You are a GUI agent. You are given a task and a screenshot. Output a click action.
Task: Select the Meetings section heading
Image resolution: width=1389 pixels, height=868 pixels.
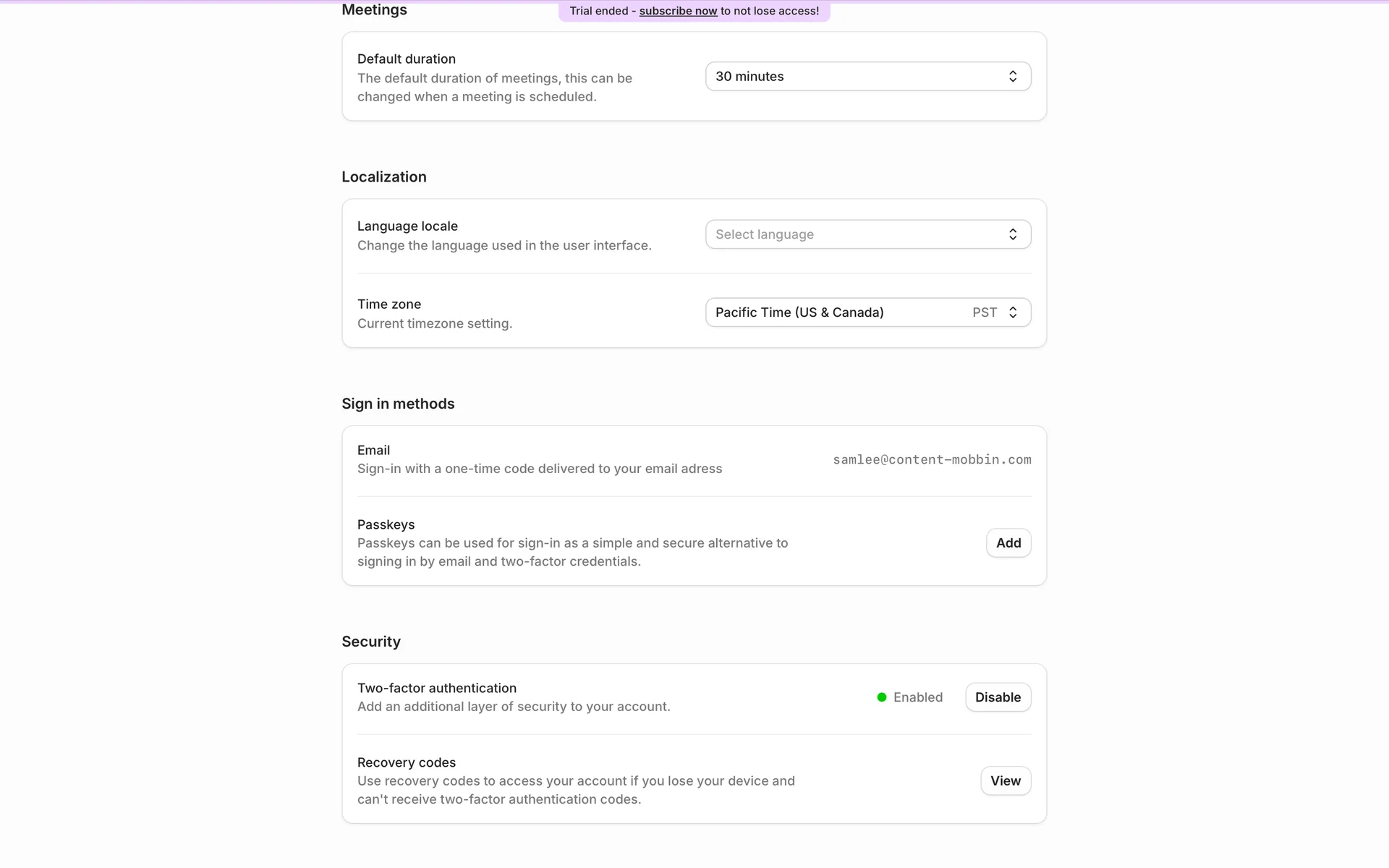(x=374, y=10)
